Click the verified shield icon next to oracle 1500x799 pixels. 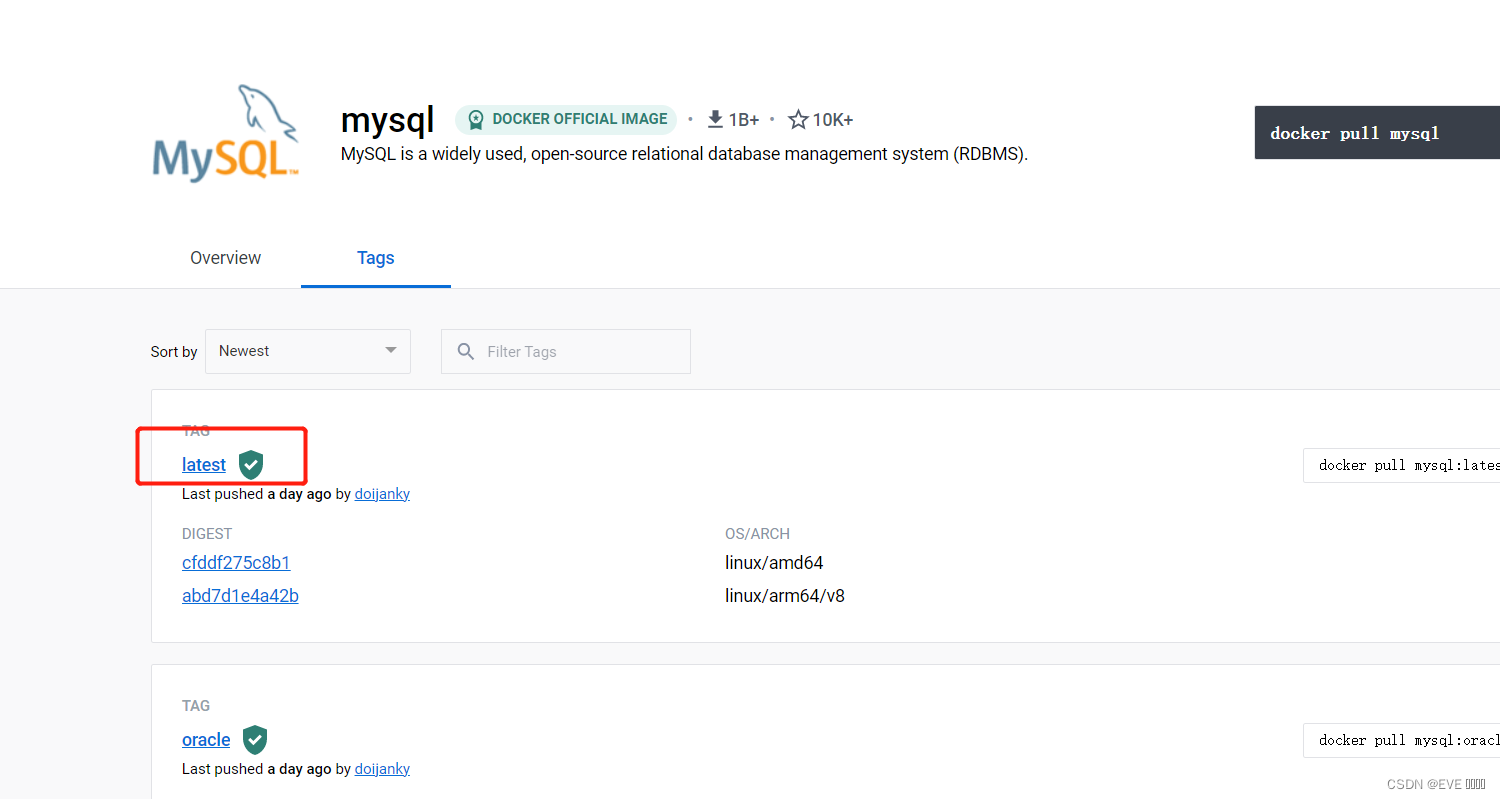coord(255,740)
